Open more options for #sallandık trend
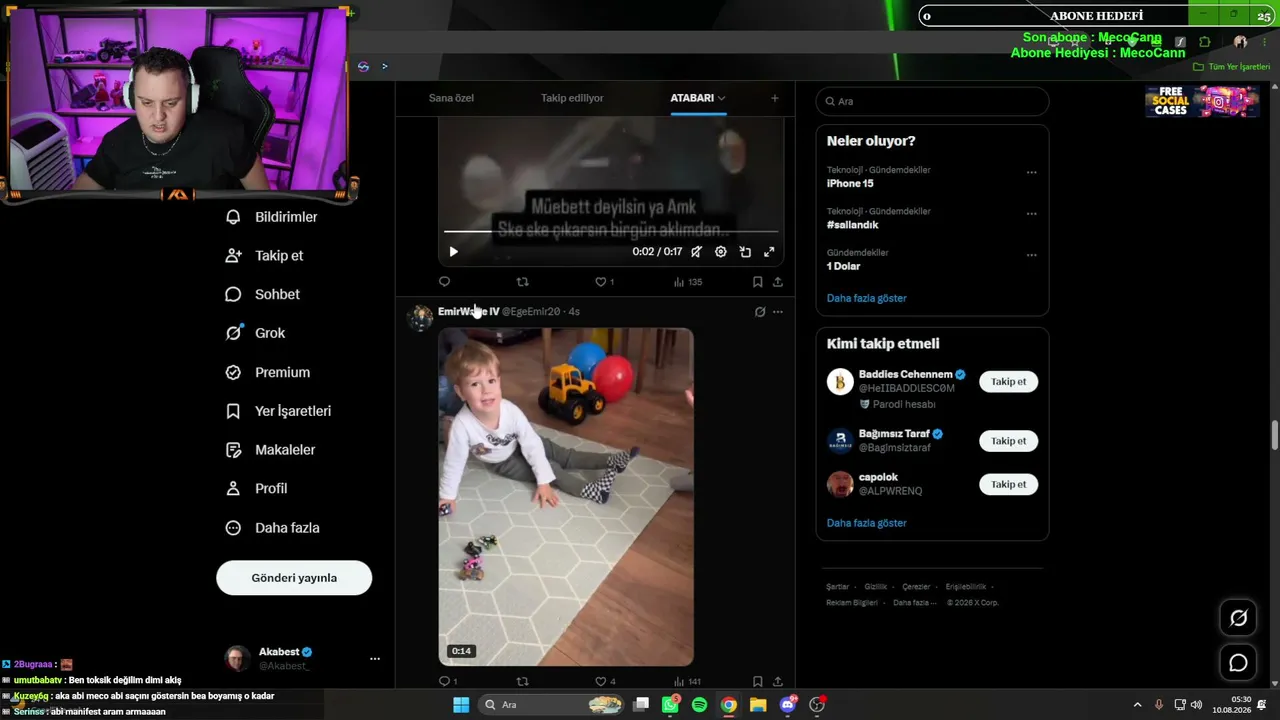This screenshot has height=720, width=1280. pos(1031,214)
